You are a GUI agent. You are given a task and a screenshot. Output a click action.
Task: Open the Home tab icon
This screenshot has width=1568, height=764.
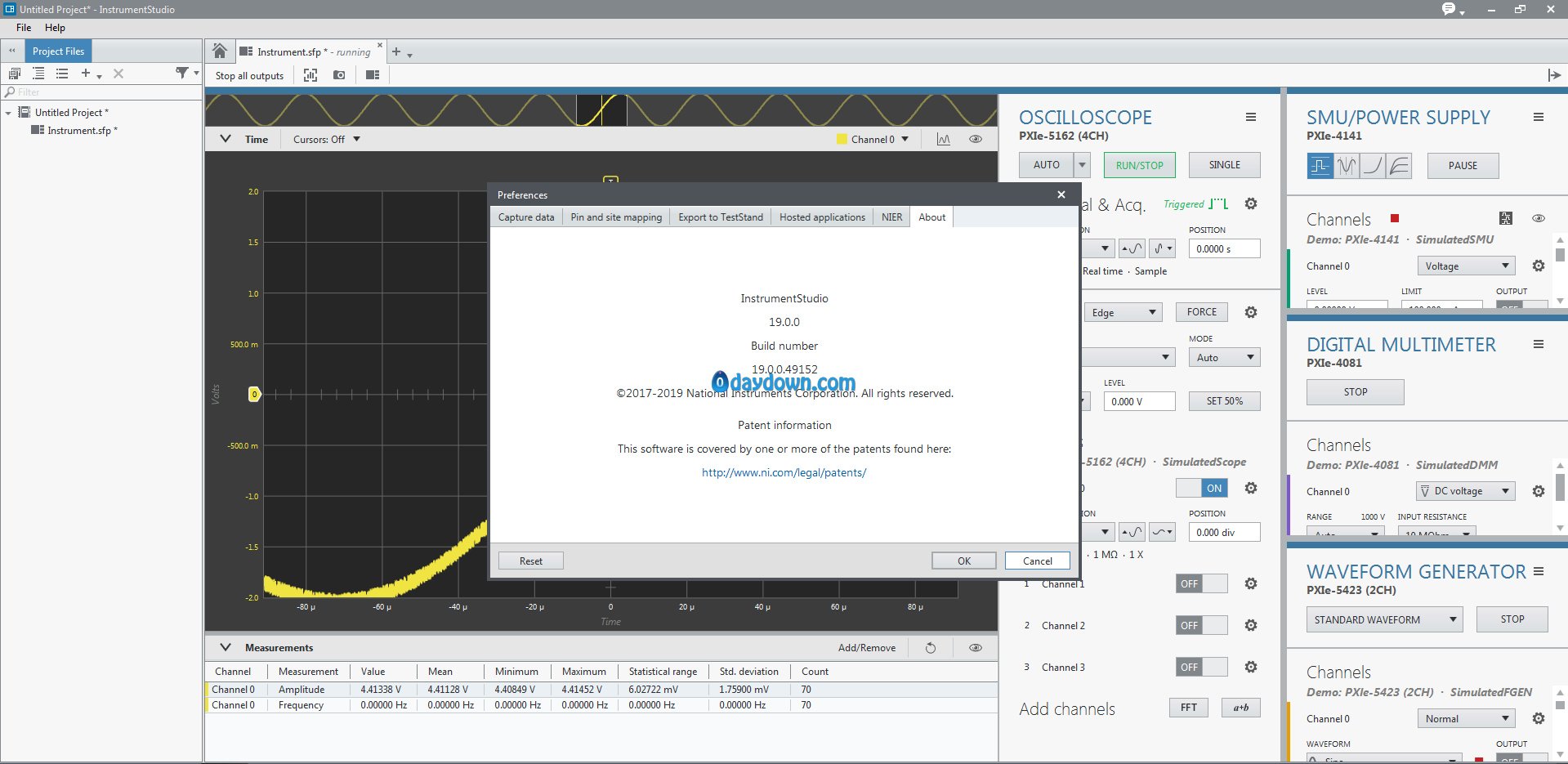point(219,51)
